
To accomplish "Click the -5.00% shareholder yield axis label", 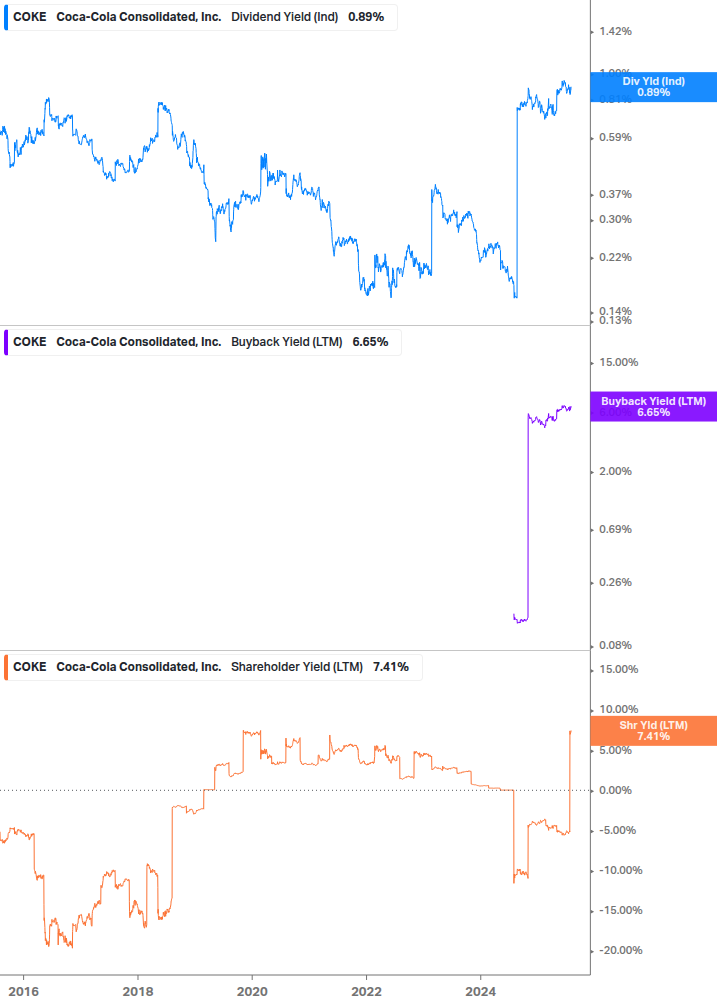I will tap(617, 831).
